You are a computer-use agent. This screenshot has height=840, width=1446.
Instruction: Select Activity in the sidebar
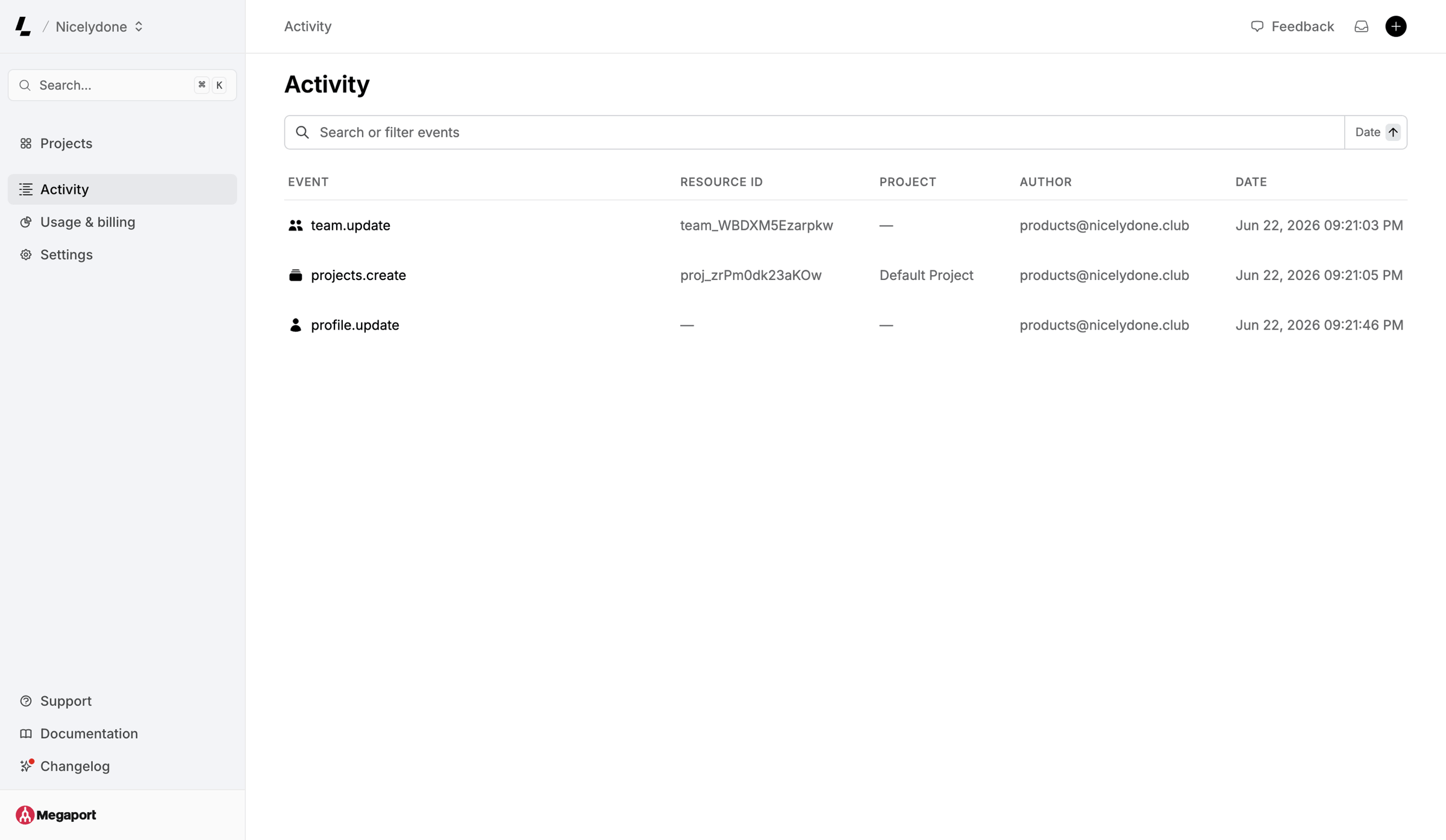point(122,189)
